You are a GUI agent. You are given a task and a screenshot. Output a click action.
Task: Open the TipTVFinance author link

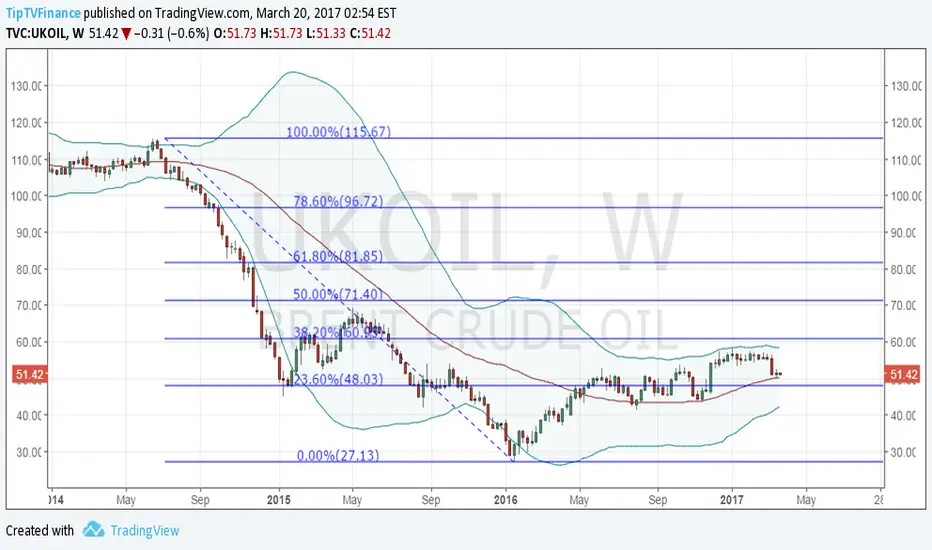(x=43, y=13)
